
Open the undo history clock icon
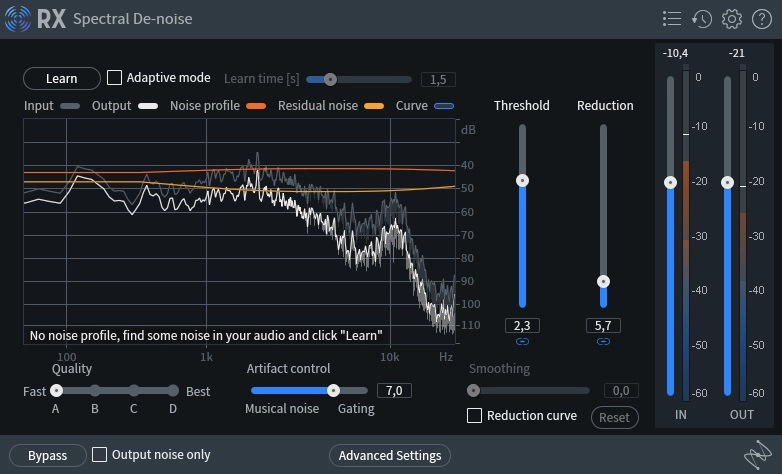tap(702, 19)
